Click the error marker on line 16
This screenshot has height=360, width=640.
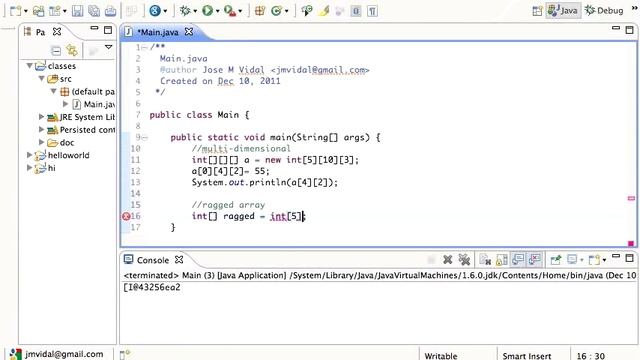[126, 216]
